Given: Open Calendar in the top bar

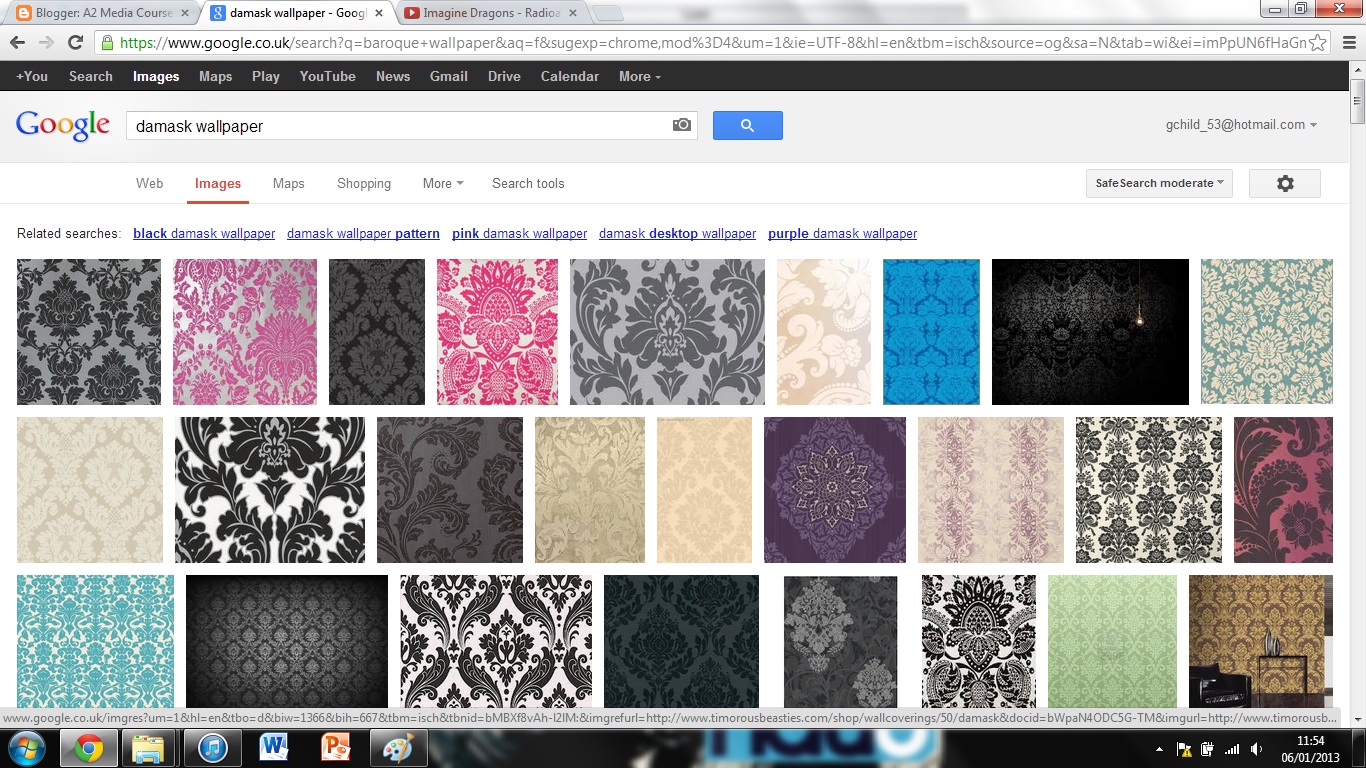Looking at the screenshot, I should click(x=570, y=76).
